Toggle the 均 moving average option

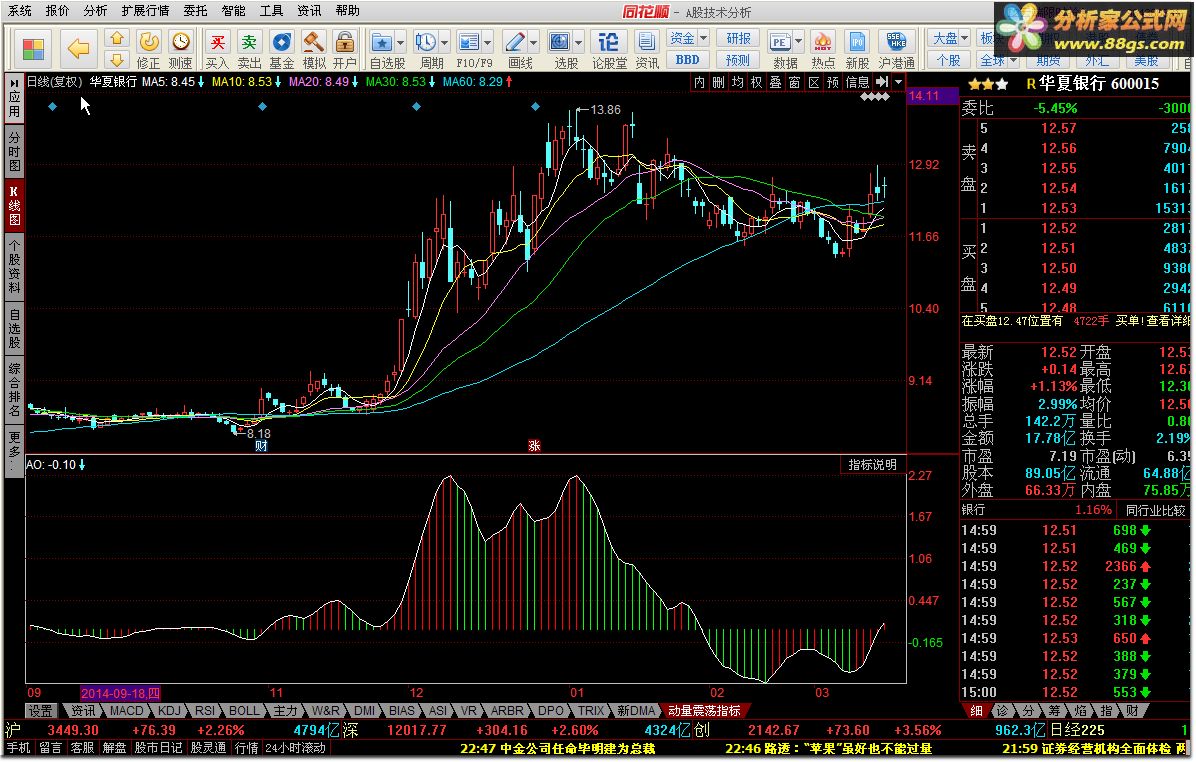coord(738,82)
